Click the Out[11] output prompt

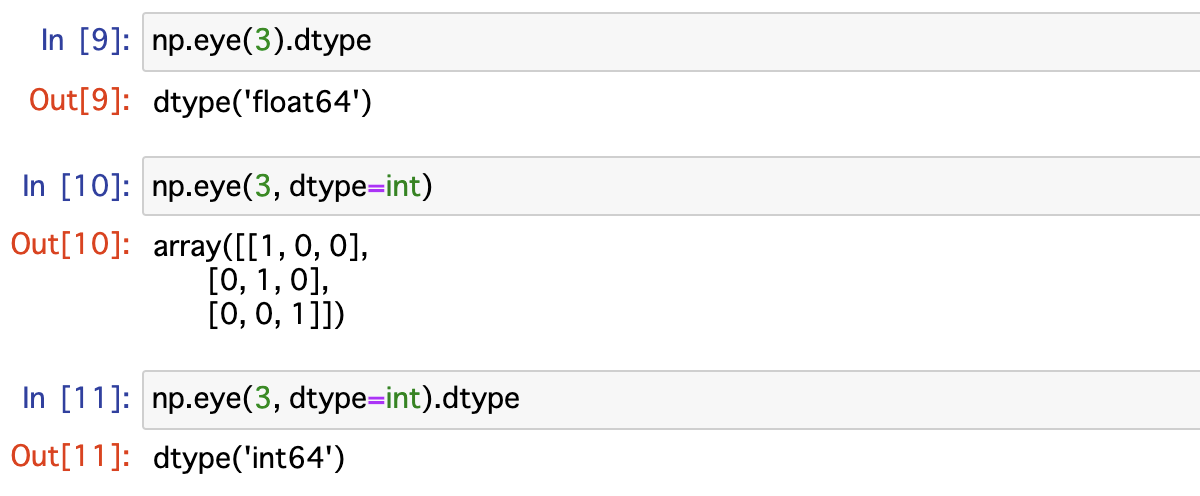click(x=70, y=459)
